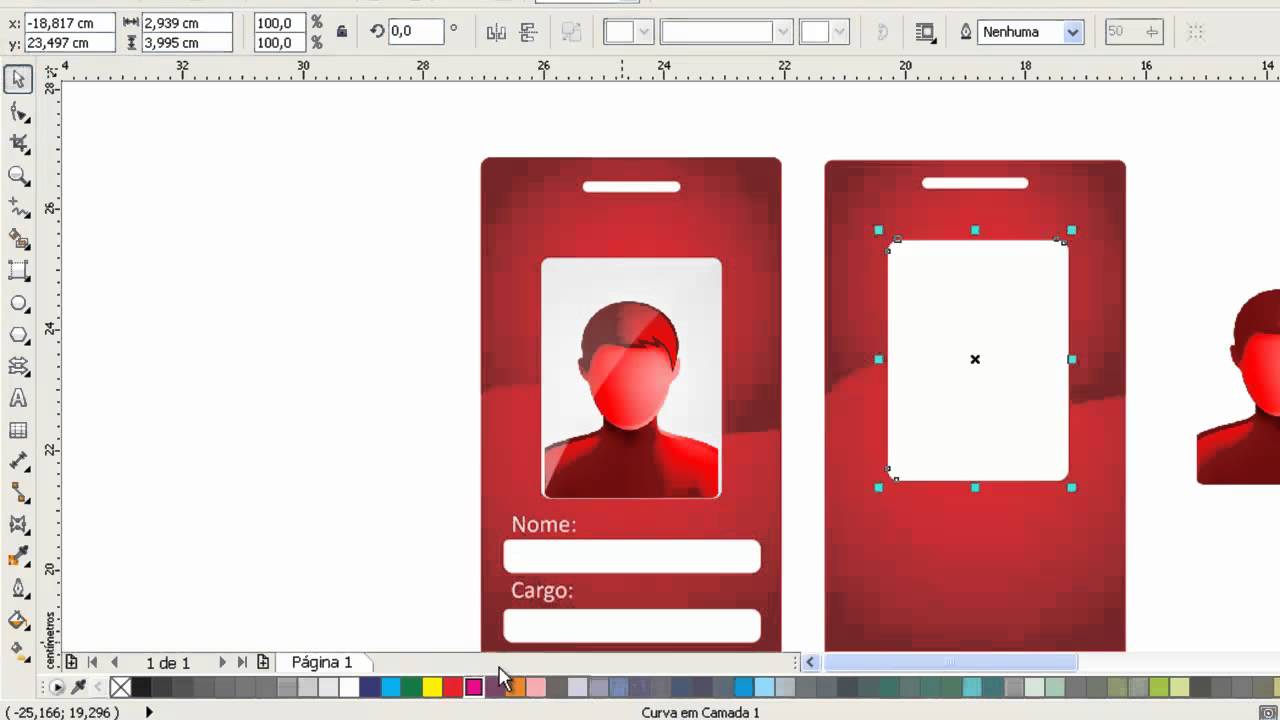Screen dimensions: 1280x720
Task: Select the Connector tool
Action: click(18, 493)
